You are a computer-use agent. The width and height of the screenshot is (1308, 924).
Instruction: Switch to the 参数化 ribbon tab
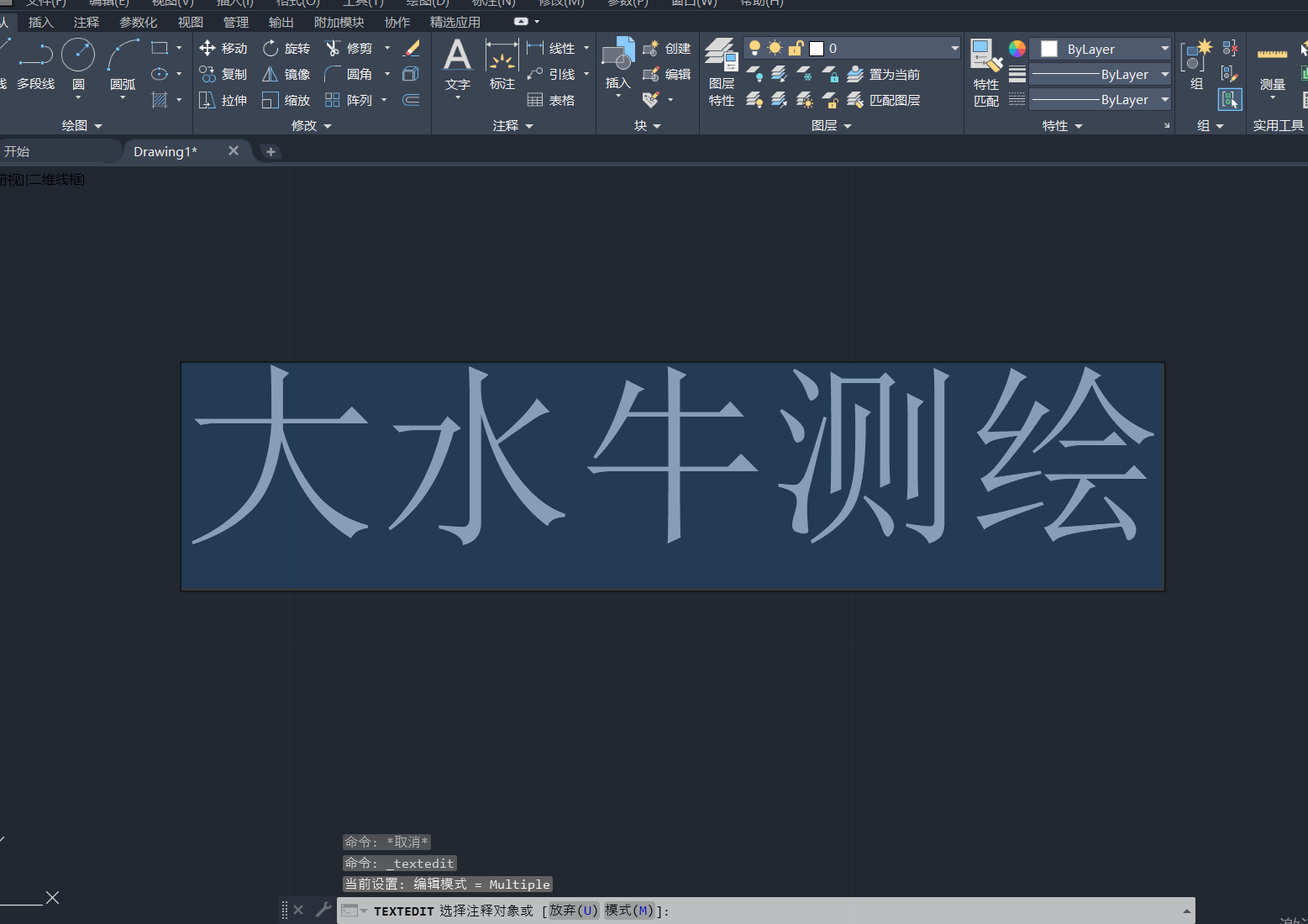[x=138, y=22]
